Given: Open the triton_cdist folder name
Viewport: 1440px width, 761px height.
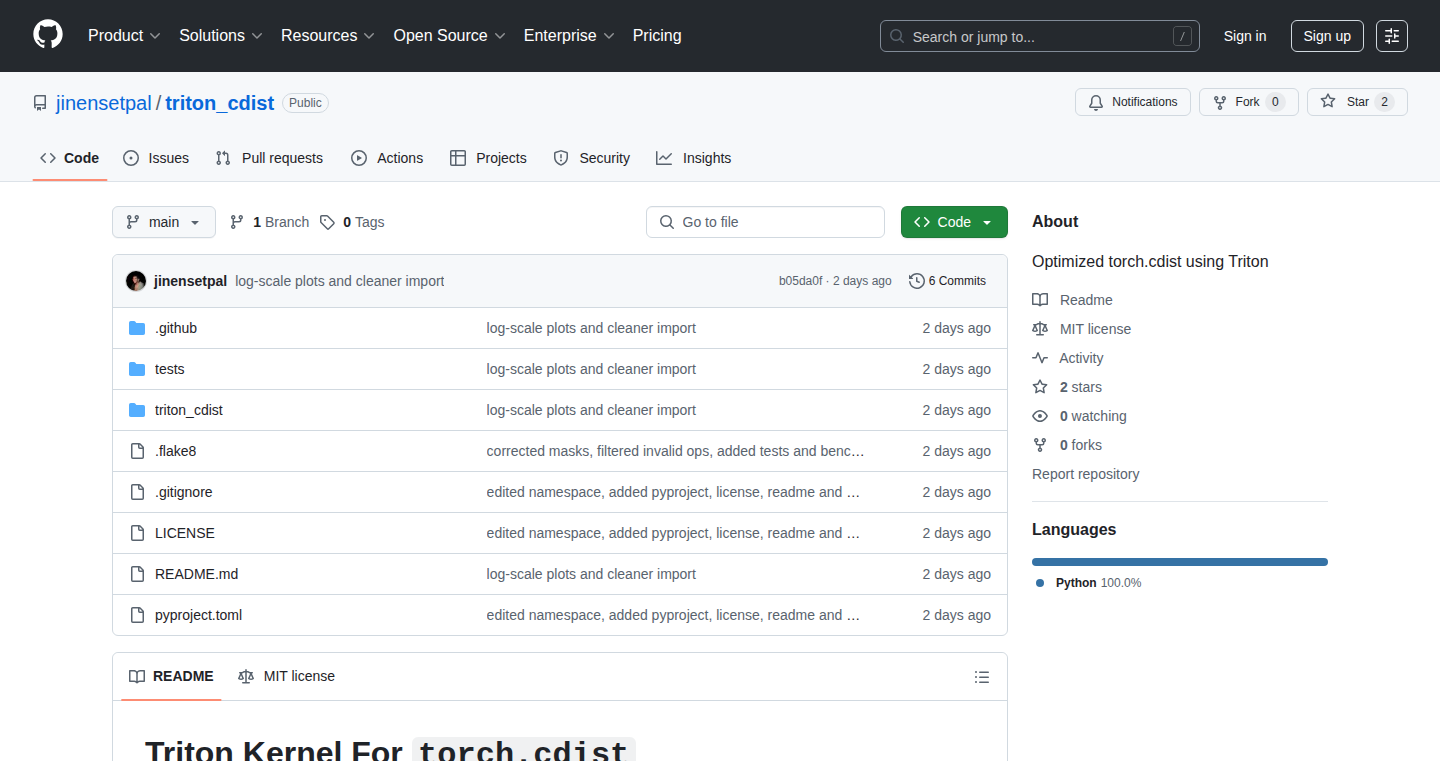Looking at the screenshot, I should (189, 410).
